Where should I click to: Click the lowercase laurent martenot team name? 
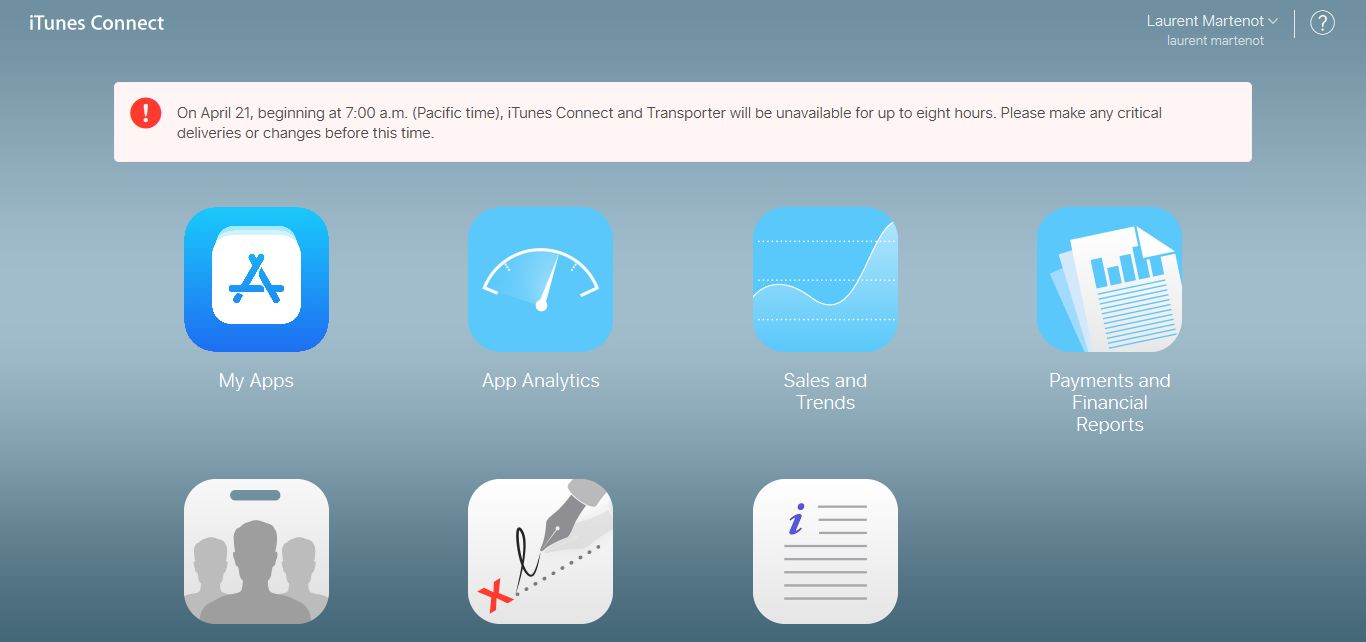pos(1215,41)
